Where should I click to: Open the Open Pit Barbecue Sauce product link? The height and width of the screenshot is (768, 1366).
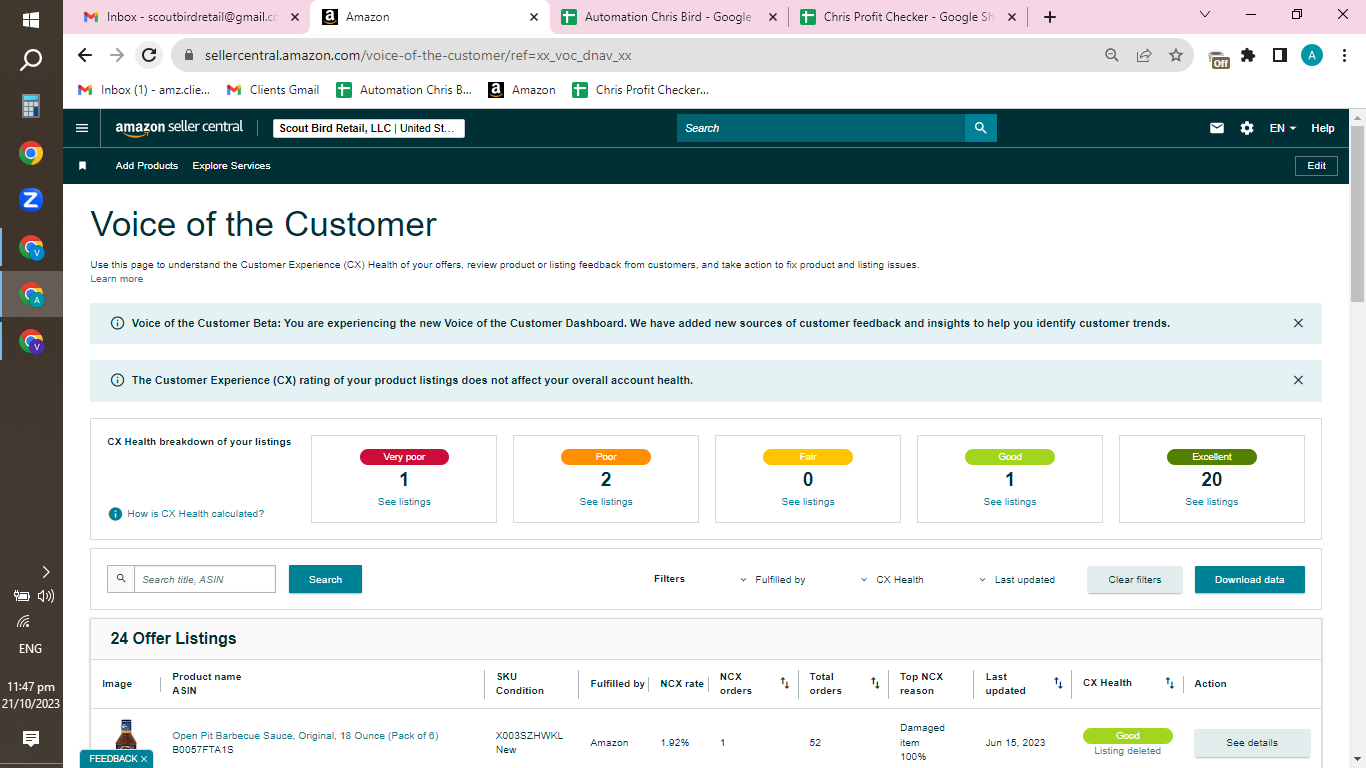point(305,736)
